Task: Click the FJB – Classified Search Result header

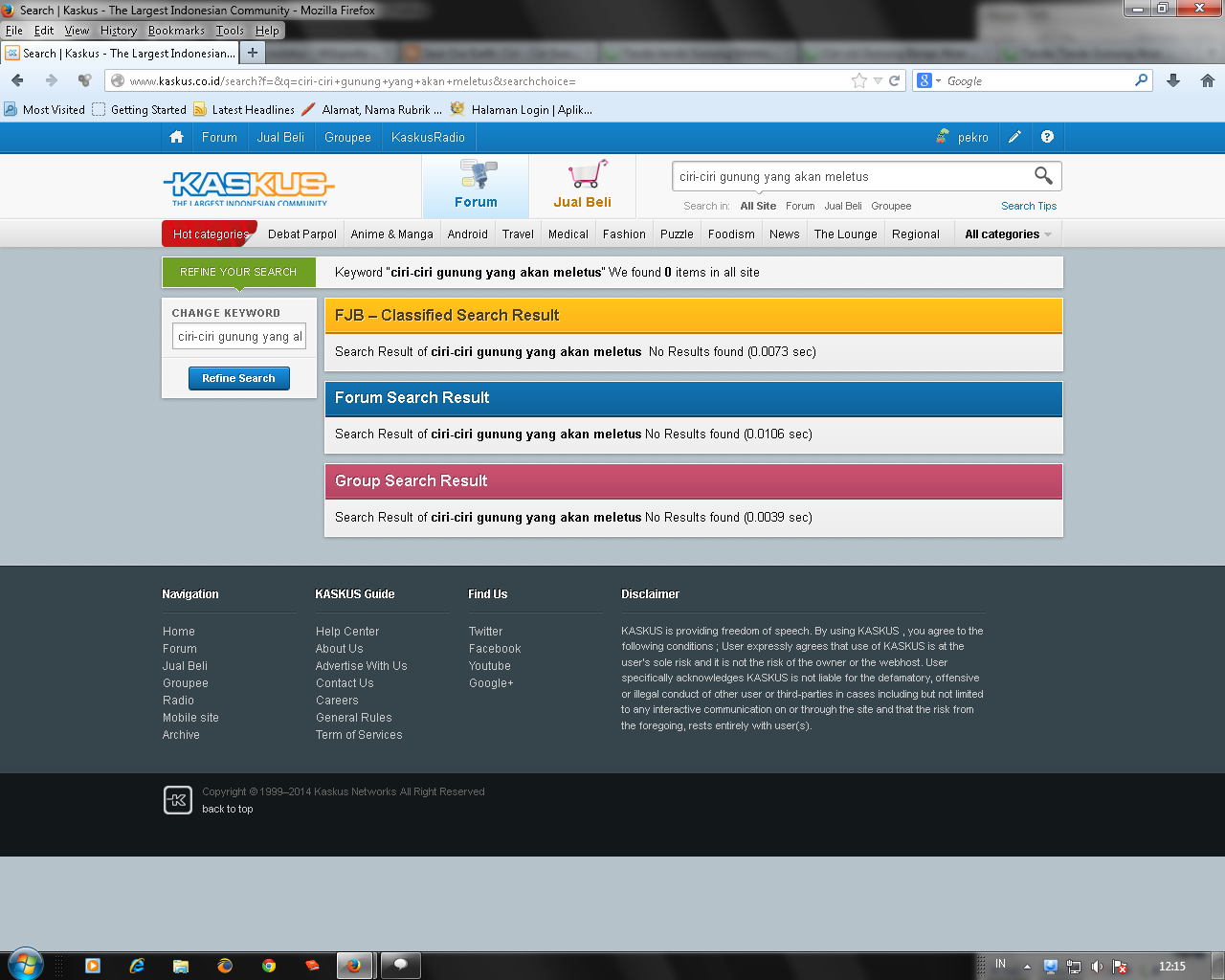Action: point(694,315)
